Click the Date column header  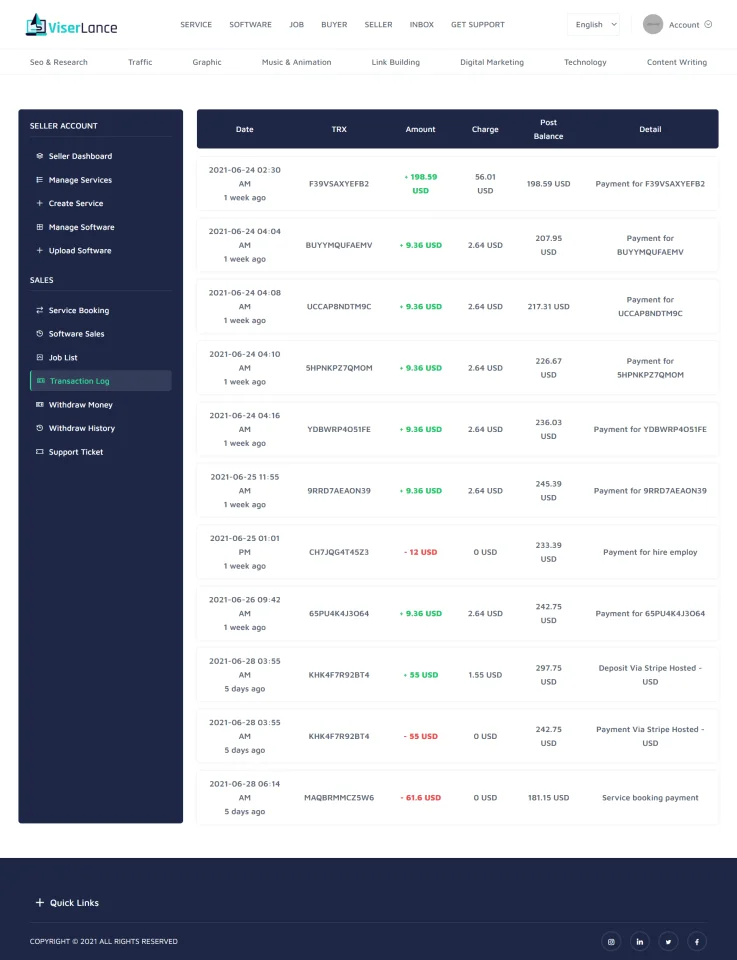pyautogui.click(x=245, y=129)
